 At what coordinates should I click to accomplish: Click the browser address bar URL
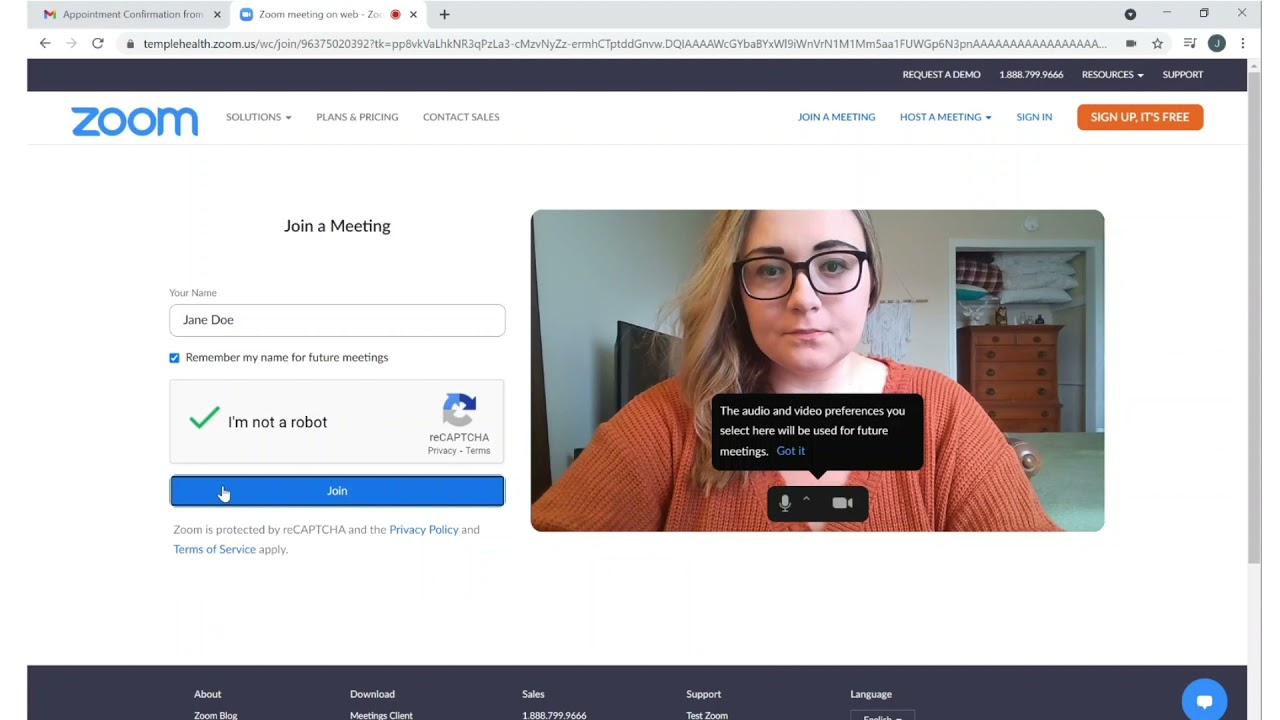click(625, 44)
